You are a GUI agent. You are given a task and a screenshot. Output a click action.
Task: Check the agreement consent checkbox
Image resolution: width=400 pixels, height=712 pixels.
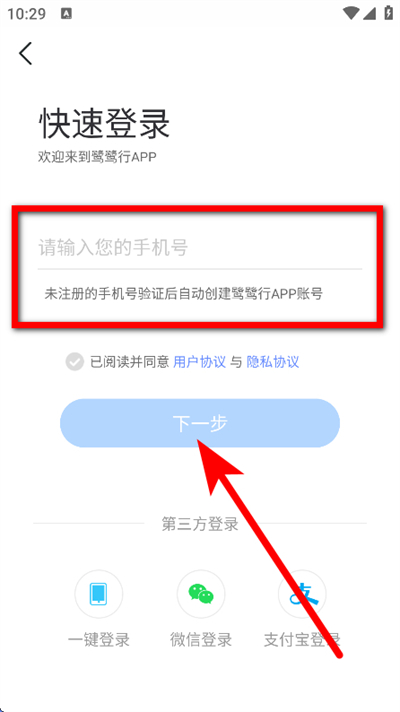(74, 362)
